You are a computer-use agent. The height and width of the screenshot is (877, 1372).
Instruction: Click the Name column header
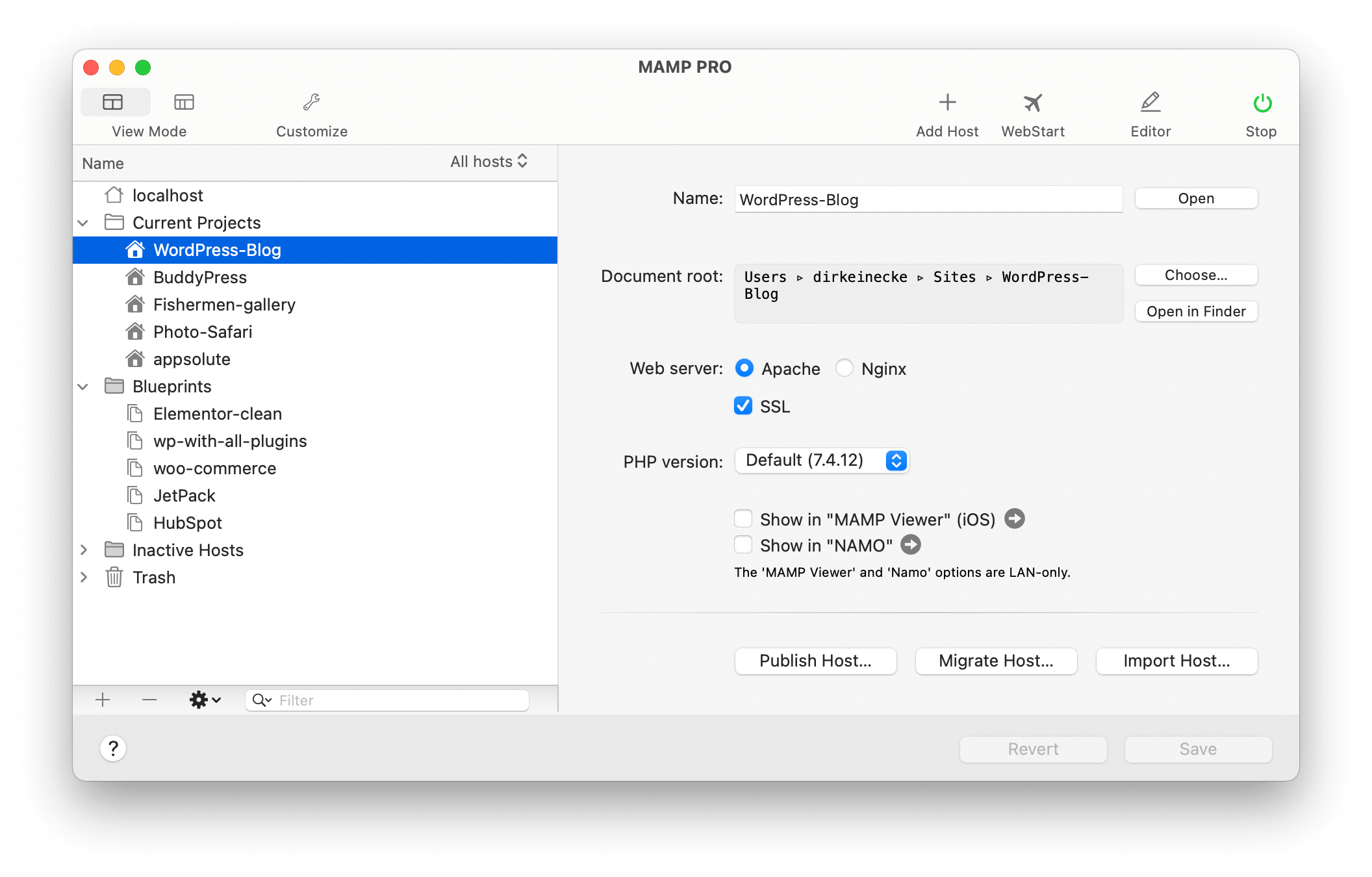(103, 163)
